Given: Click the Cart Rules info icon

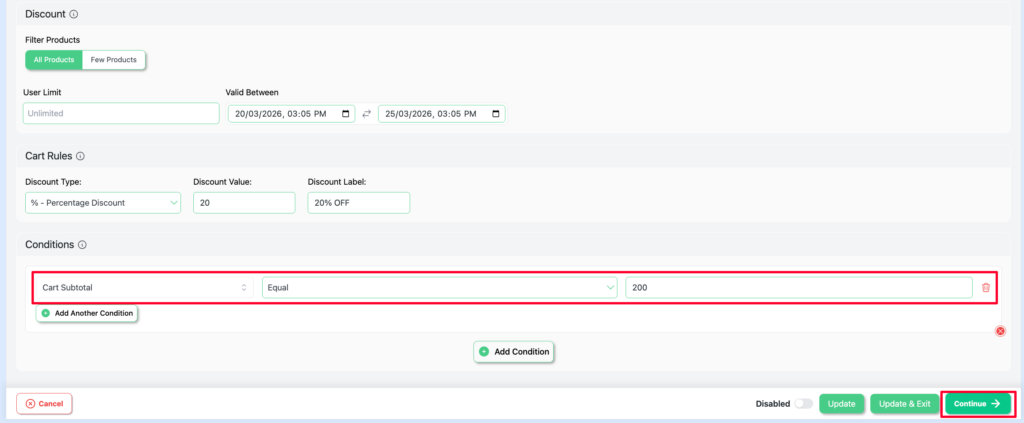Looking at the screenshot, I should (x=80, y=156).
